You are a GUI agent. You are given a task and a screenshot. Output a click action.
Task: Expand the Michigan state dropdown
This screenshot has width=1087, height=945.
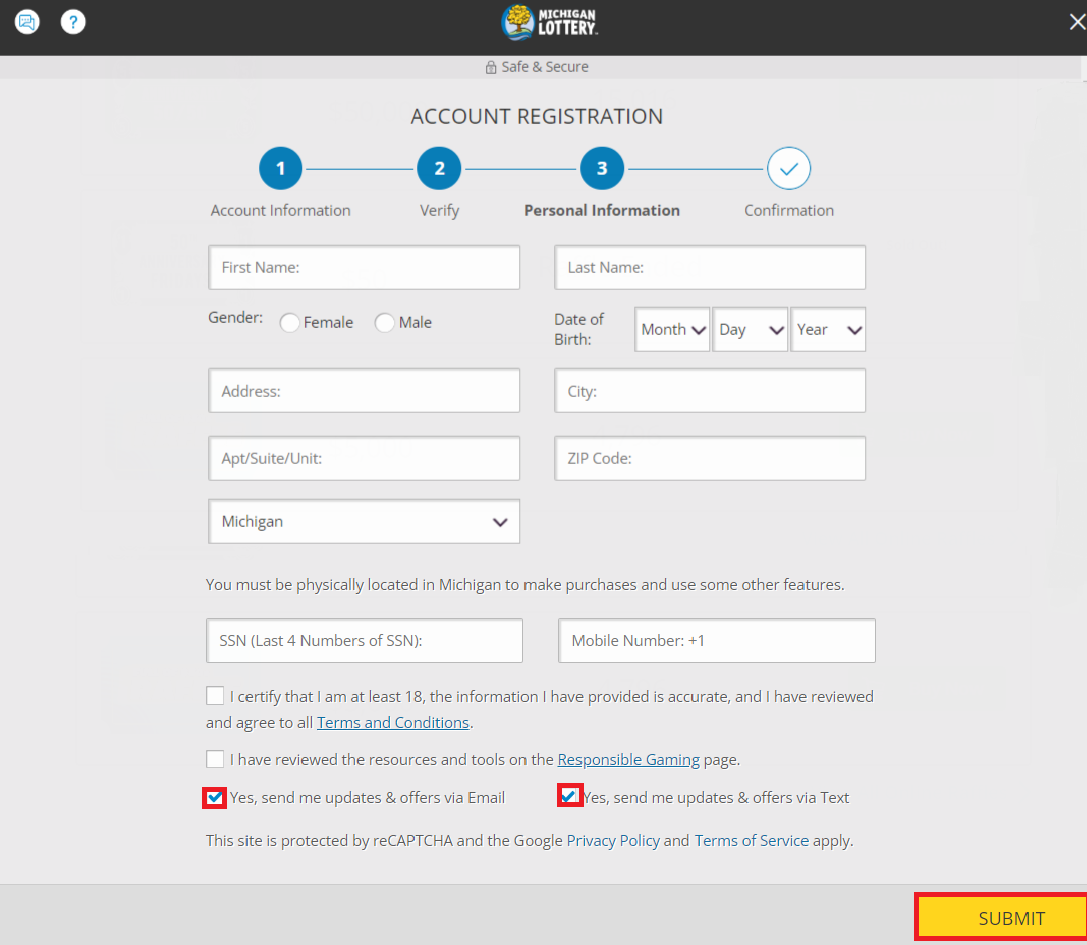tap(498, 521)
